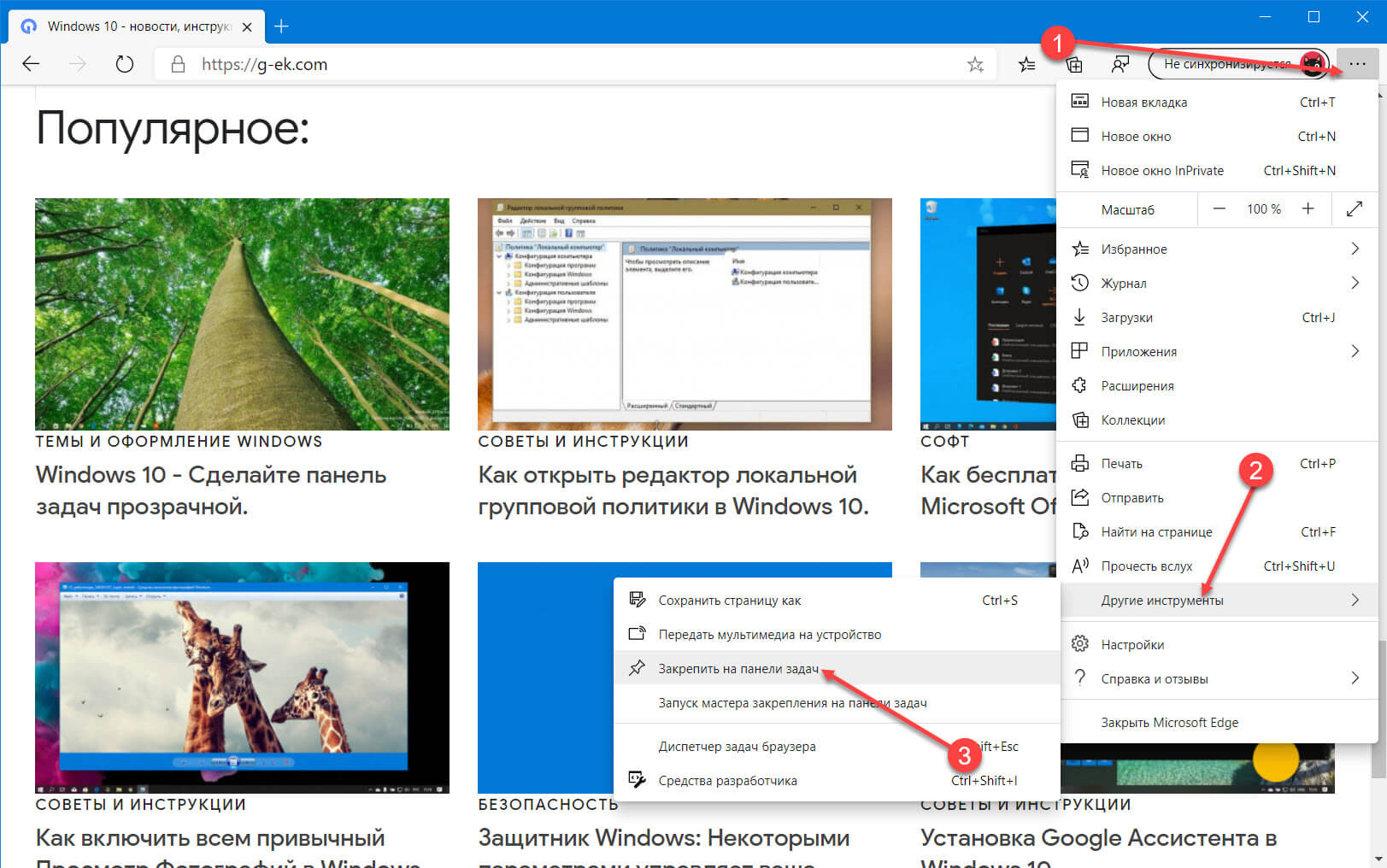Open the tree photo article thumbnail
This screenshot has width=1387, height=868.
tap(242, 314)
